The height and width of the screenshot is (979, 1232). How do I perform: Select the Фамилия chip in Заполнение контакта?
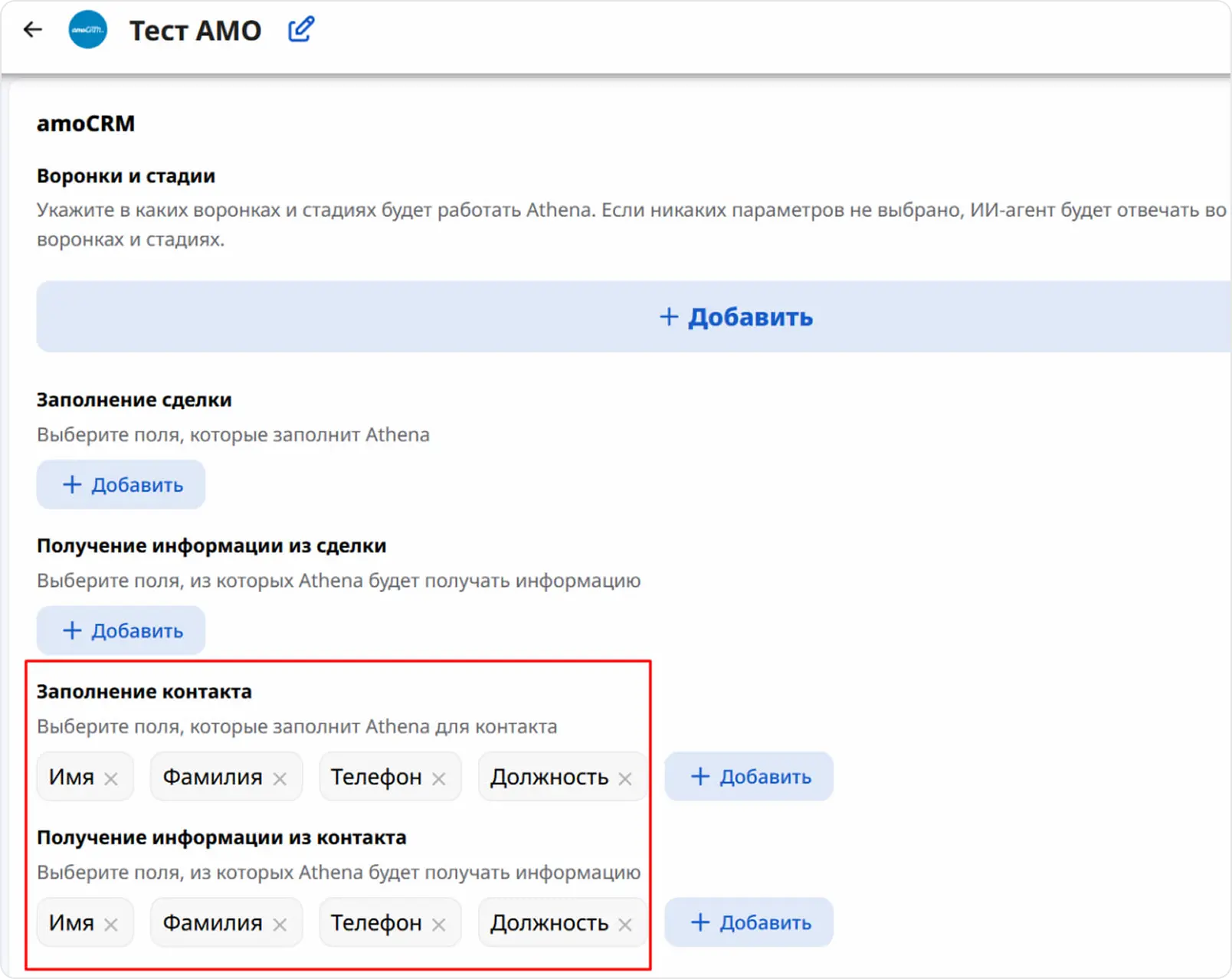click(212, 777)
